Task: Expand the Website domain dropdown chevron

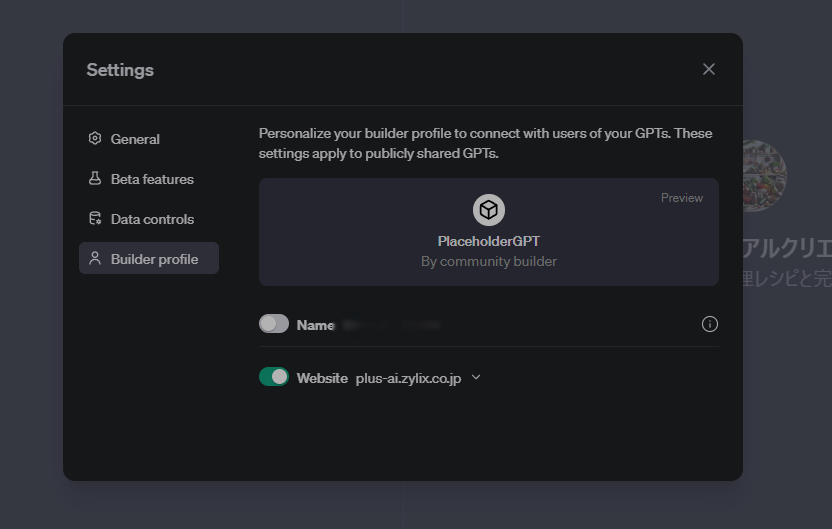Action: [476, 377]
